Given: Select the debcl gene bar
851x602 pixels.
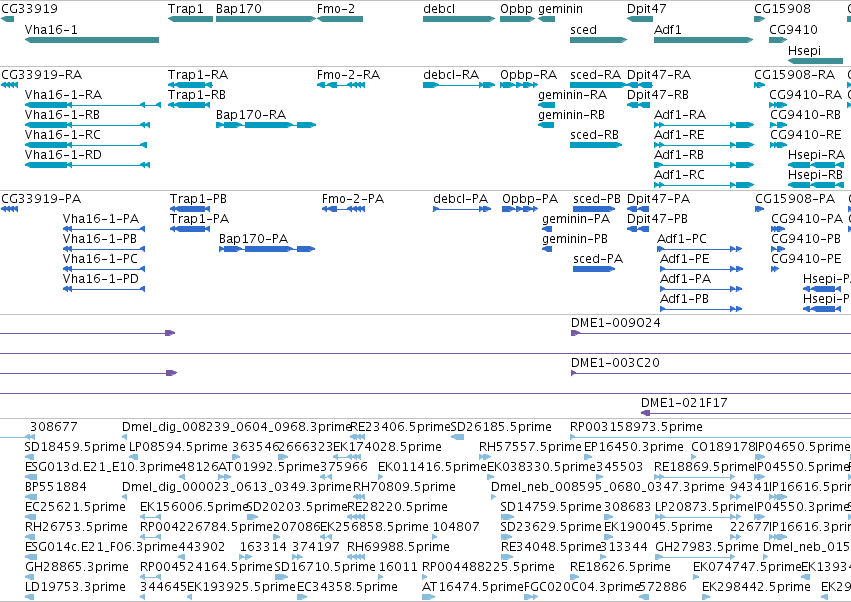Looking at the screenshot, I should [459, 19].
